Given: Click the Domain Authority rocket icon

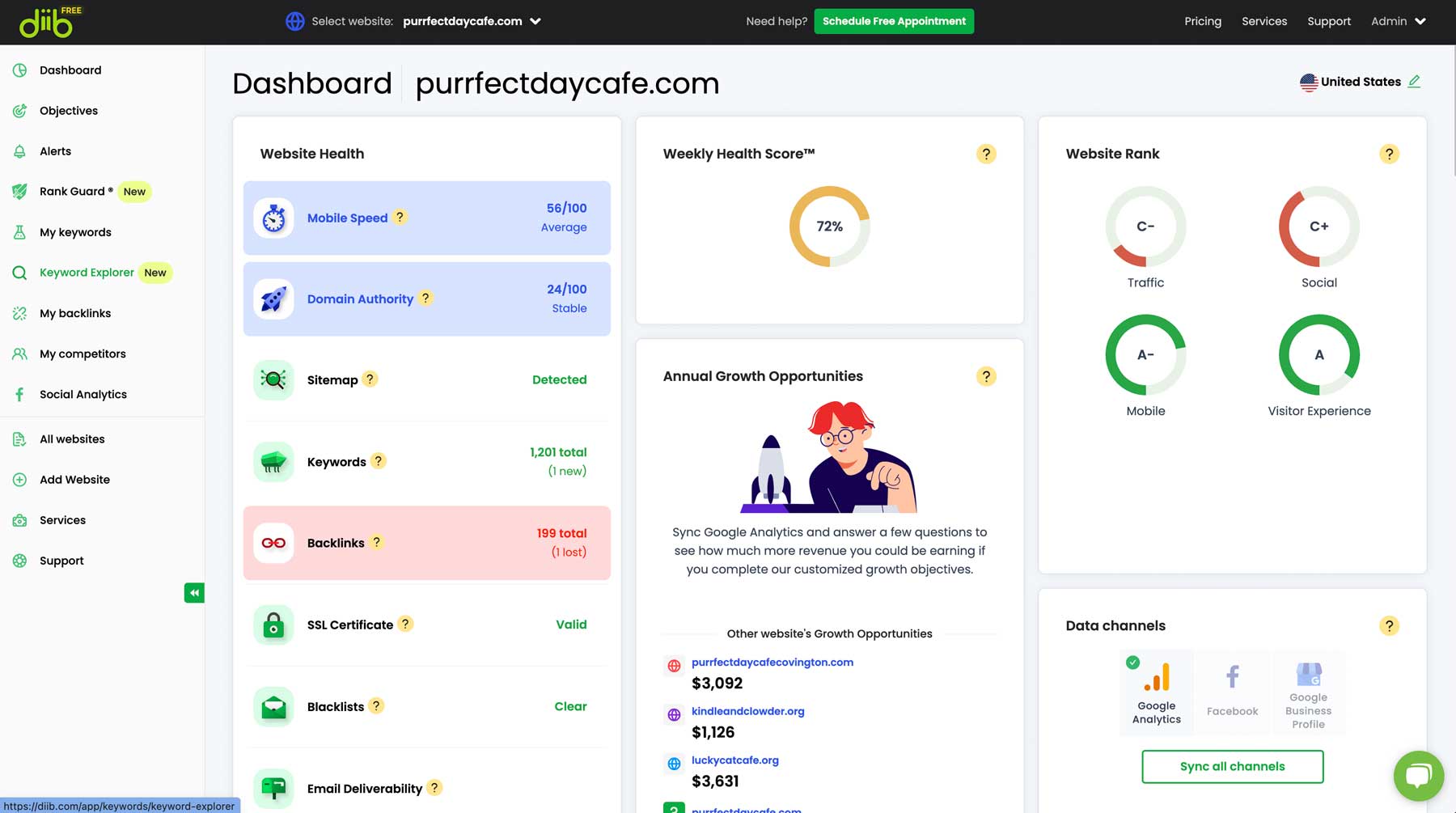Looking at the screenshot, I should coord(273,299).
